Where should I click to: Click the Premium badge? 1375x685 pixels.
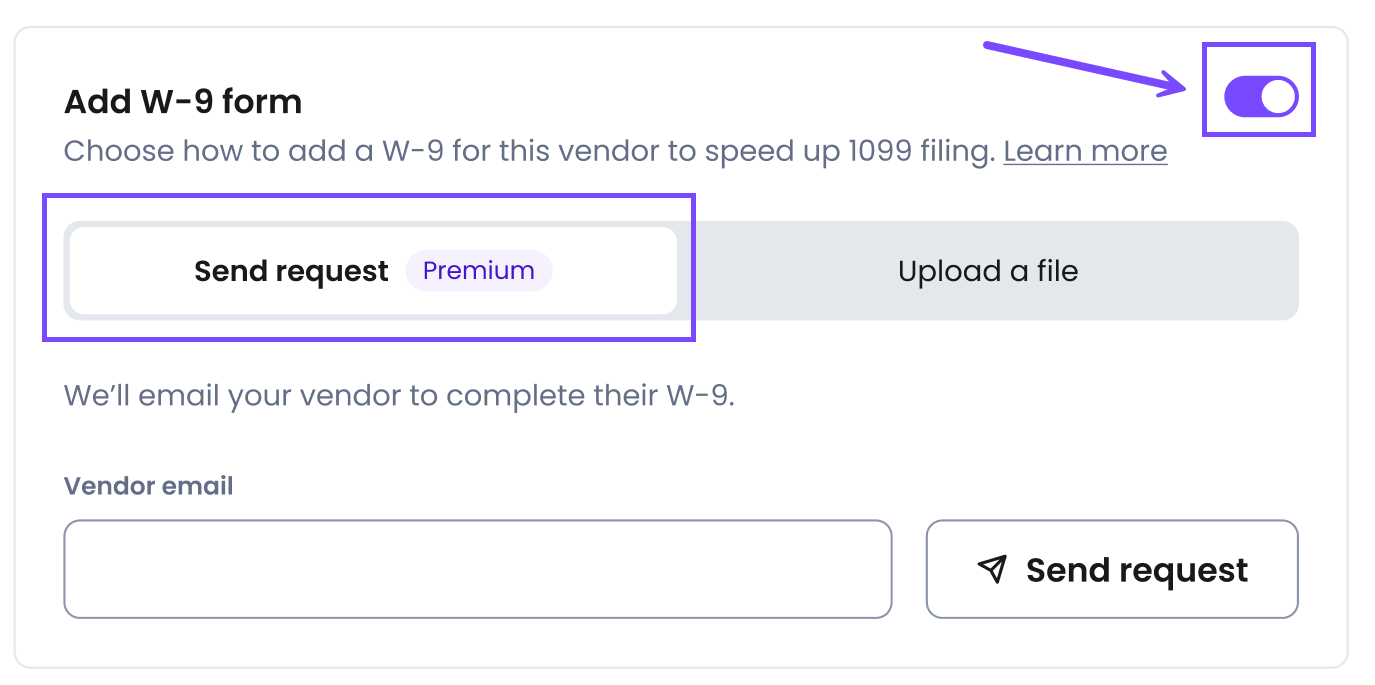[x=478, y=271]
